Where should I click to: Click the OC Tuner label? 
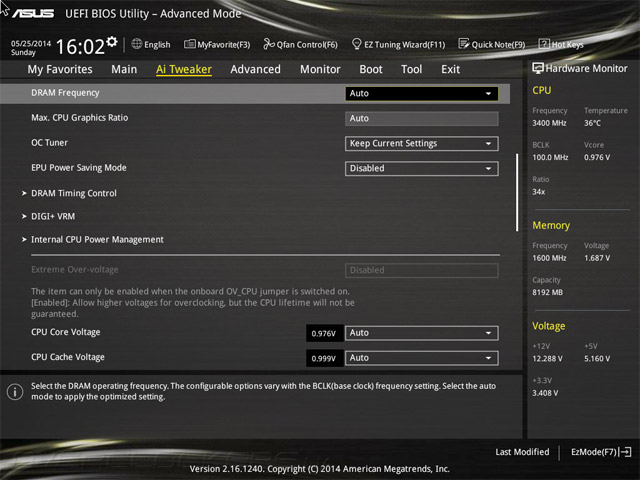click(49, 143)
